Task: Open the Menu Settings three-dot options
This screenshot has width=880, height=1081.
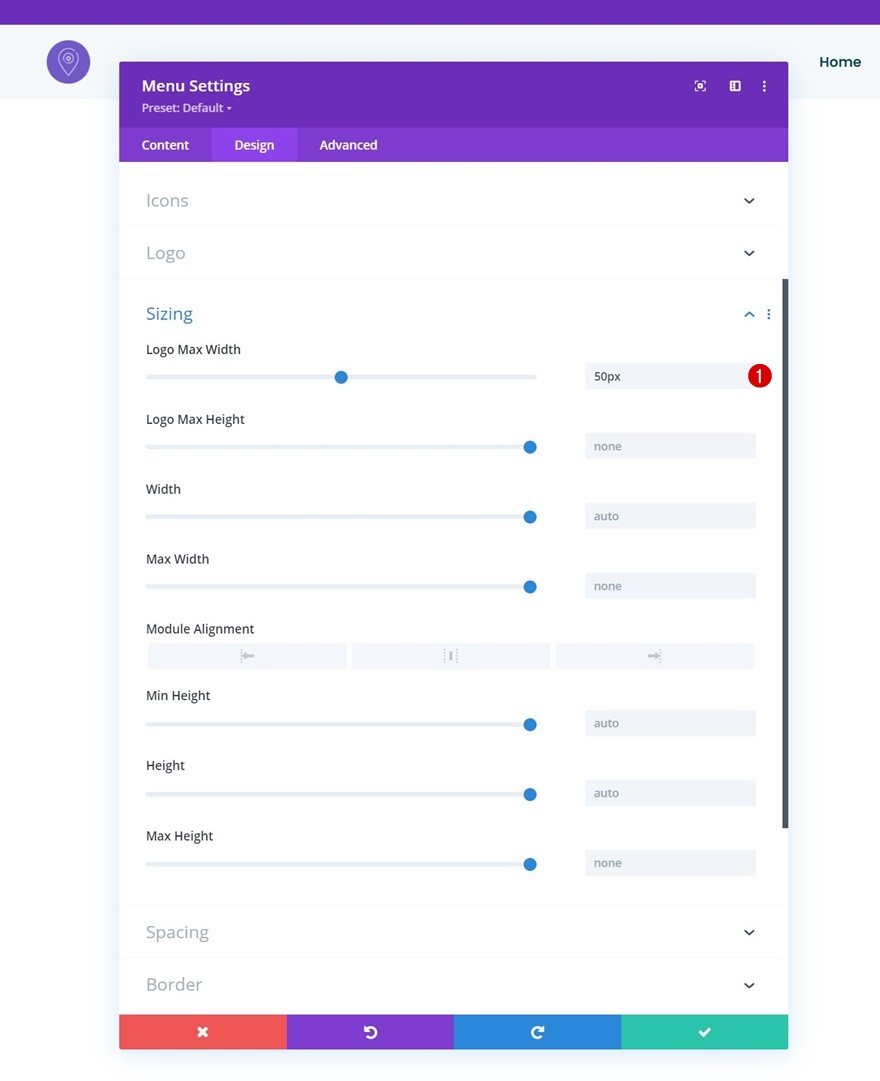Action: 764,86
